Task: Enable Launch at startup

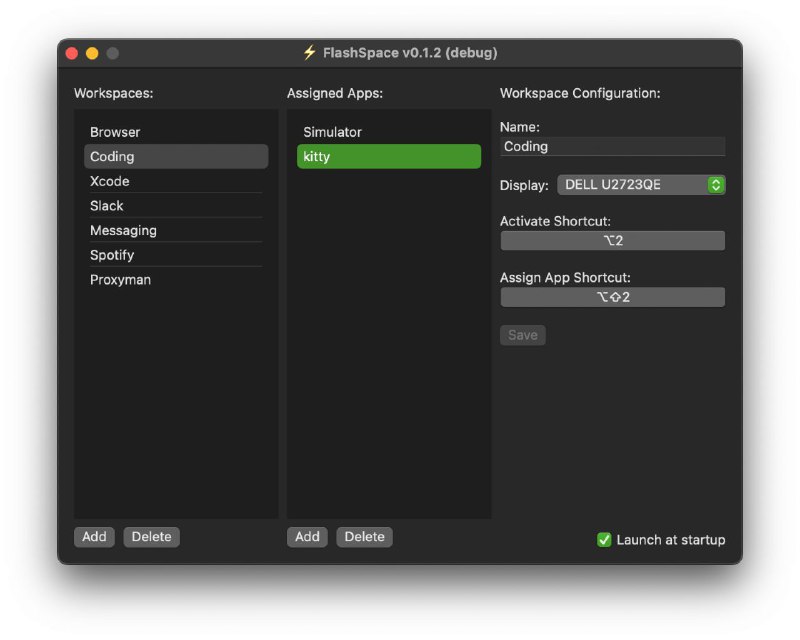Action: pyautogui.click(x=604, y=539)
